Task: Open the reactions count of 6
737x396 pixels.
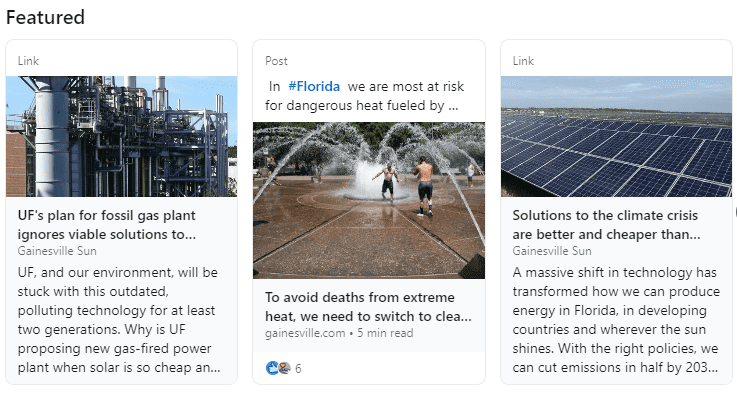Action: (298, 369)
